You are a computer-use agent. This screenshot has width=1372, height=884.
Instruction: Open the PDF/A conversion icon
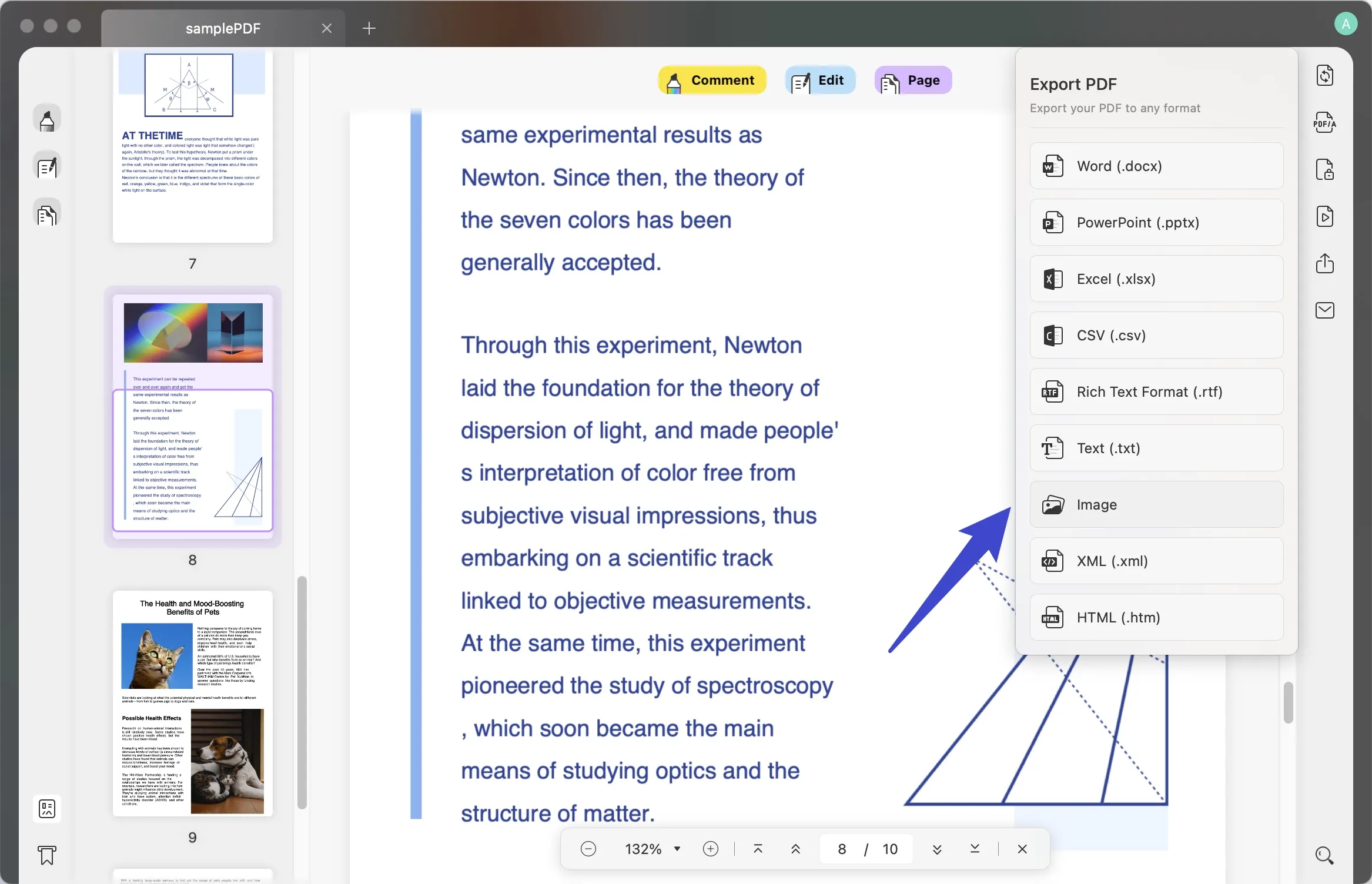point(1324,123)
